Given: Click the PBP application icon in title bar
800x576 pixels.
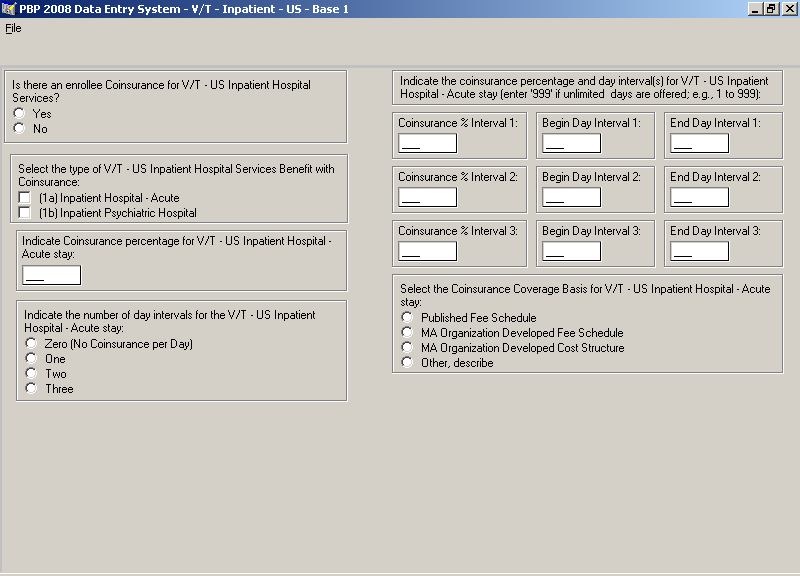Looking at the screenshot, I should tap(9, 9).
